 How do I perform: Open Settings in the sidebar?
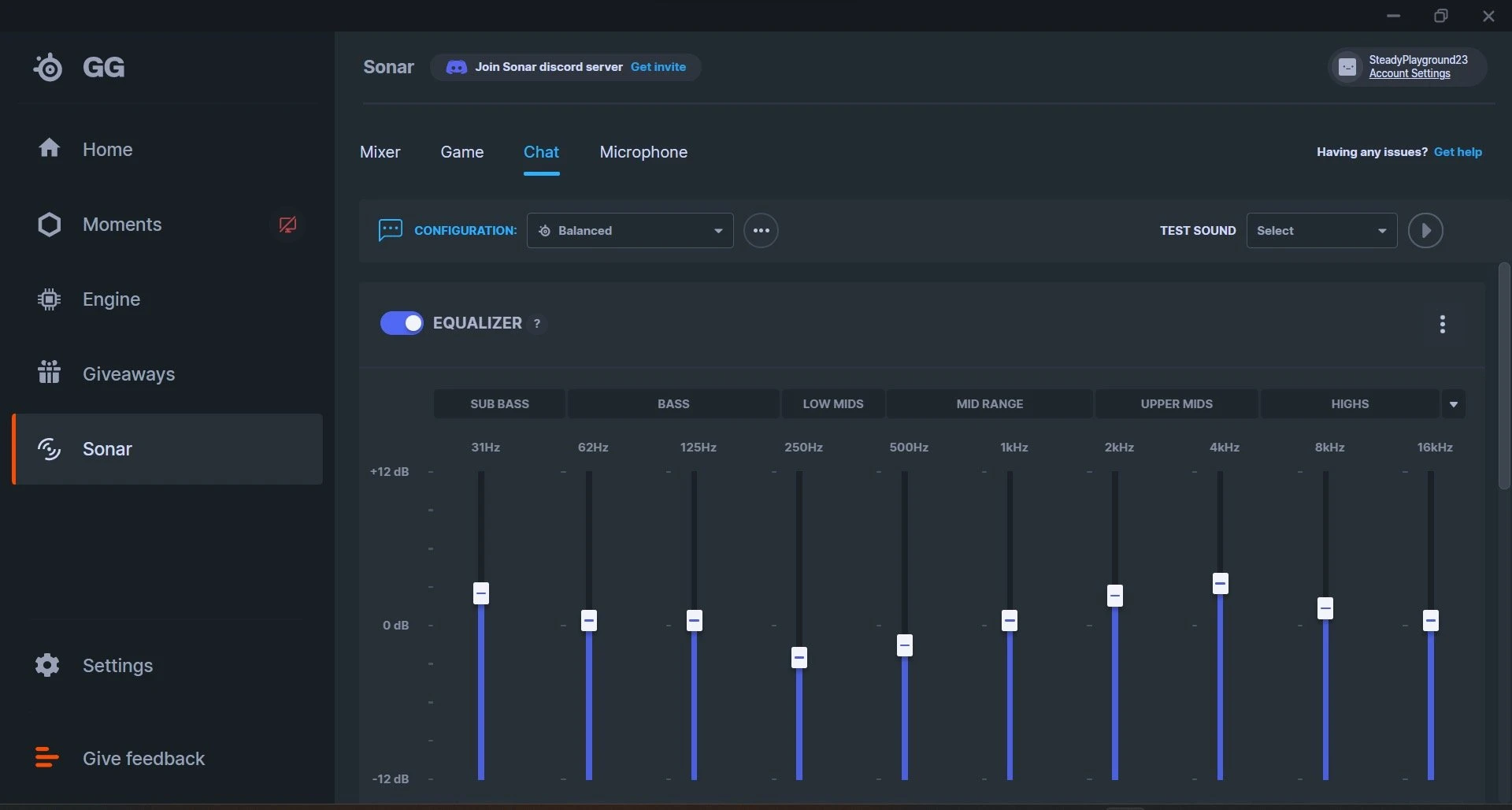tap(167, 665)
